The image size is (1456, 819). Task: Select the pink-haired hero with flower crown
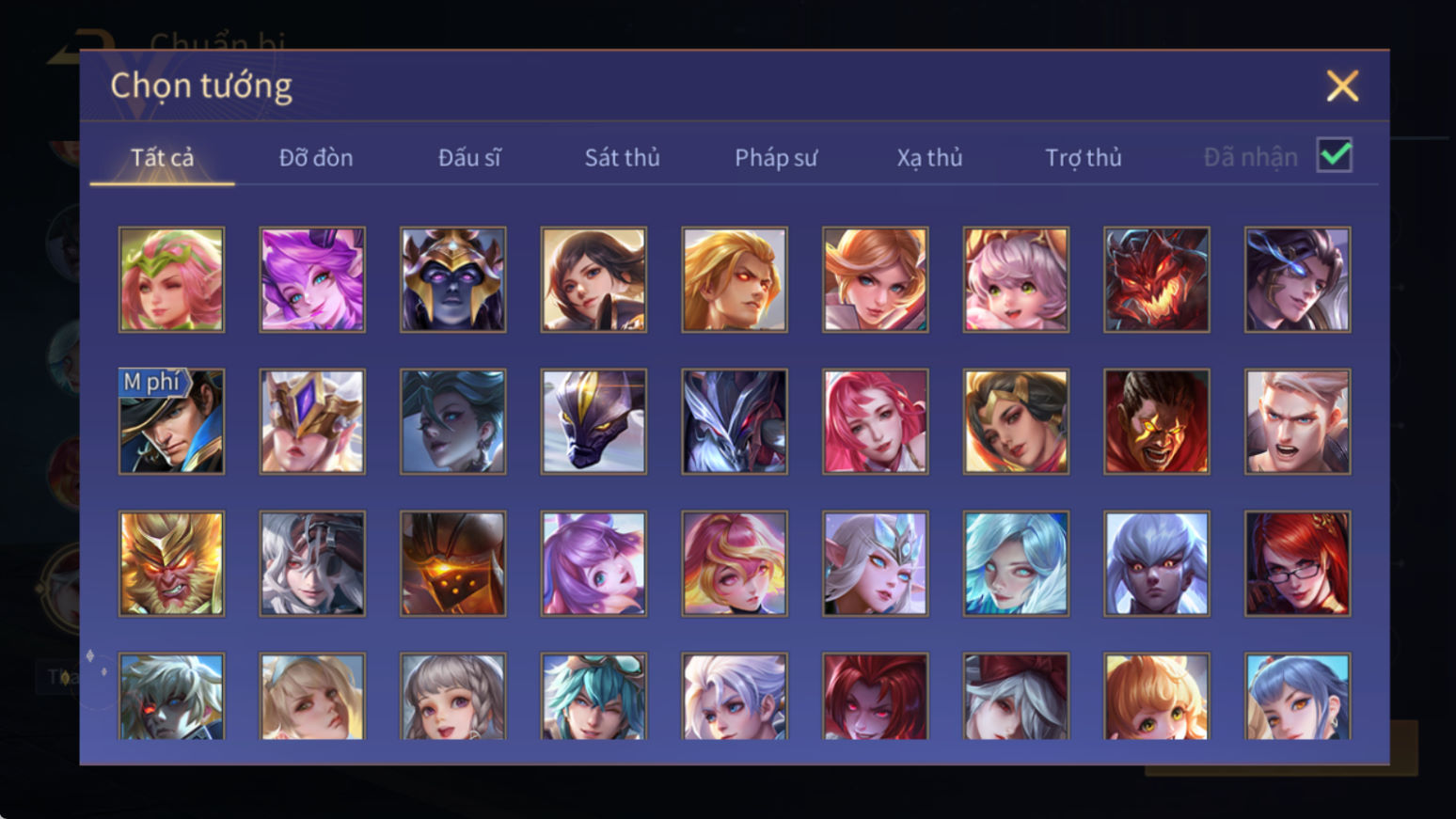coord(171,279)
